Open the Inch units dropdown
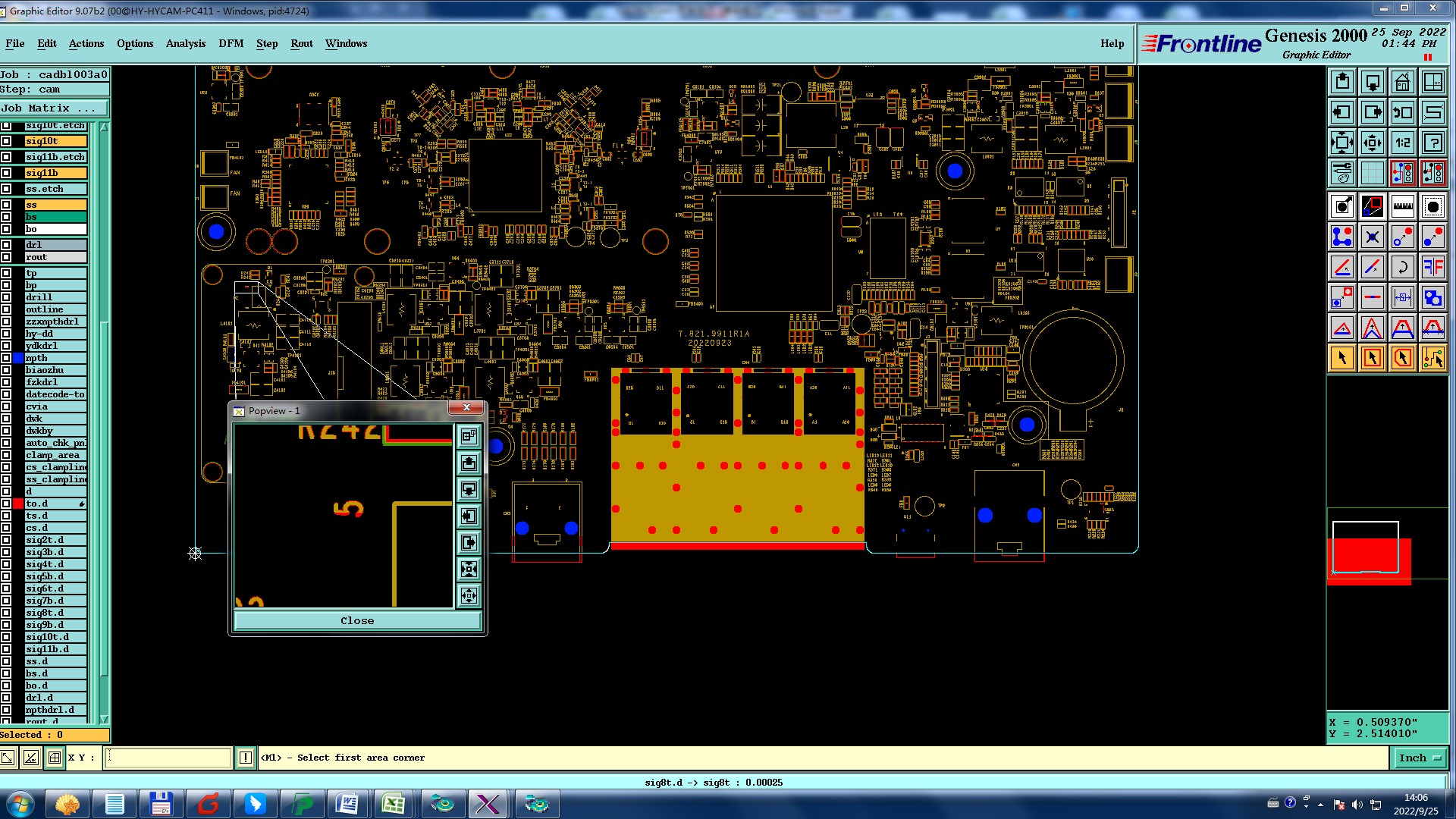 tap(1419, 758)
